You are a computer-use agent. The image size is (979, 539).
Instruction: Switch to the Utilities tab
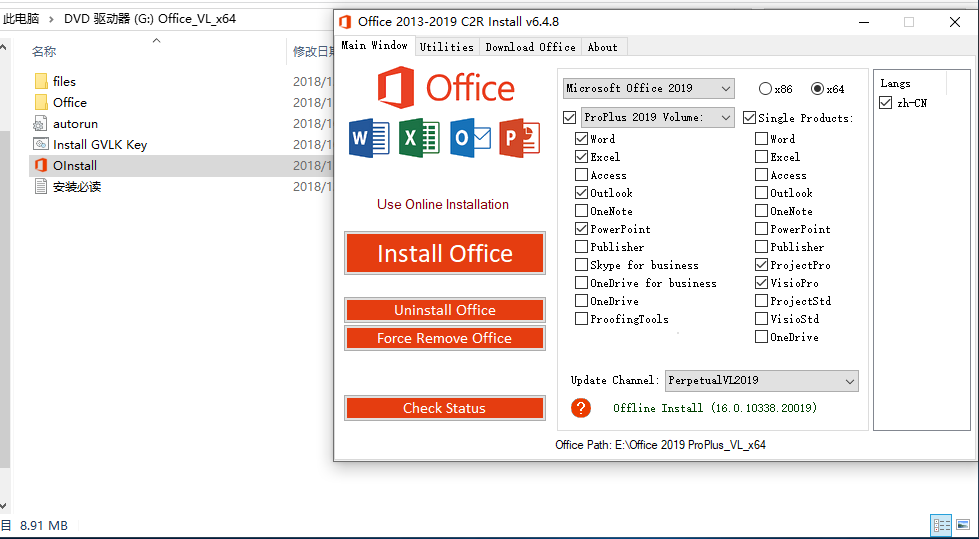(x=446, y=47)
